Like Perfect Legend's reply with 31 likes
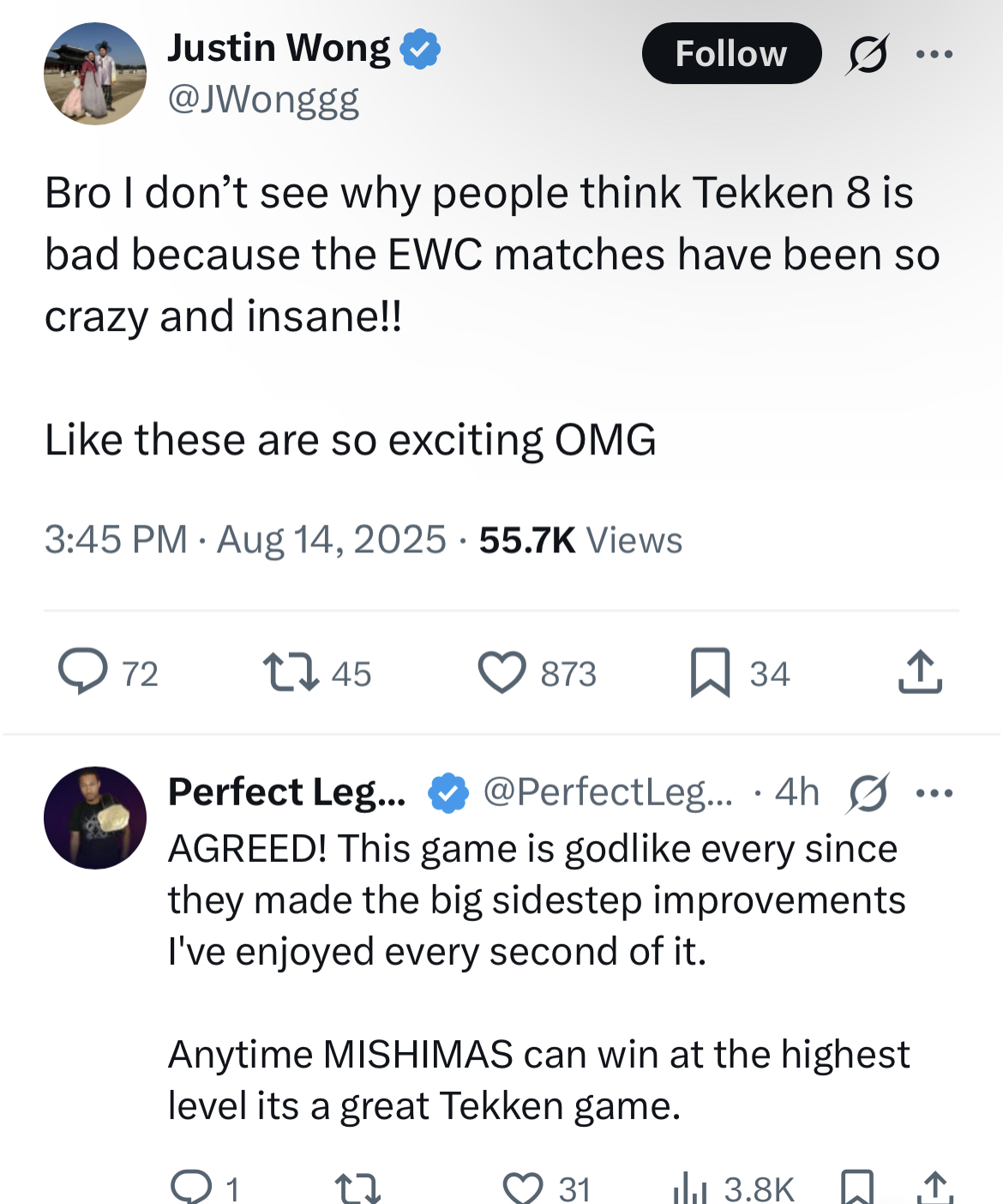 (523, 1188)
